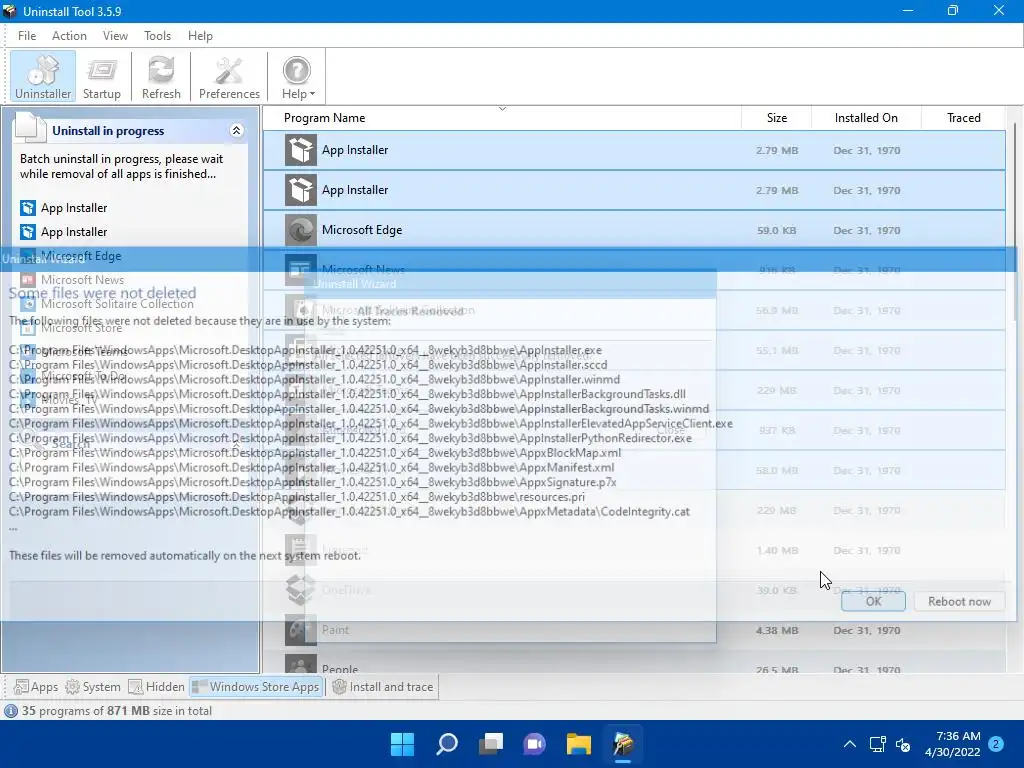Open Preferences from the toolbar
The image size is (1024, 768).
(x=229, y=76)
